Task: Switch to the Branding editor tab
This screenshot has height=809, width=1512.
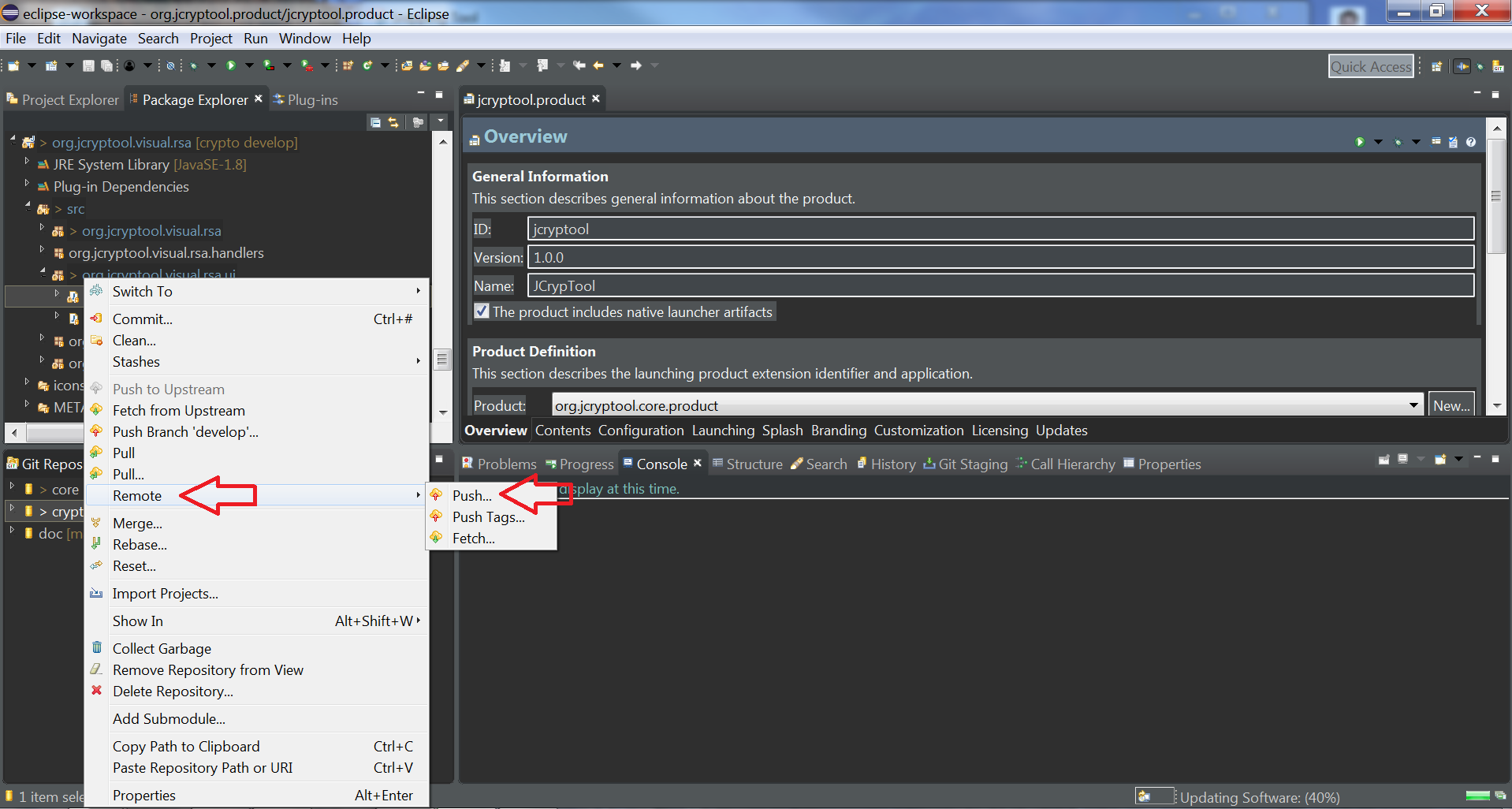Action: pos(838,430)
